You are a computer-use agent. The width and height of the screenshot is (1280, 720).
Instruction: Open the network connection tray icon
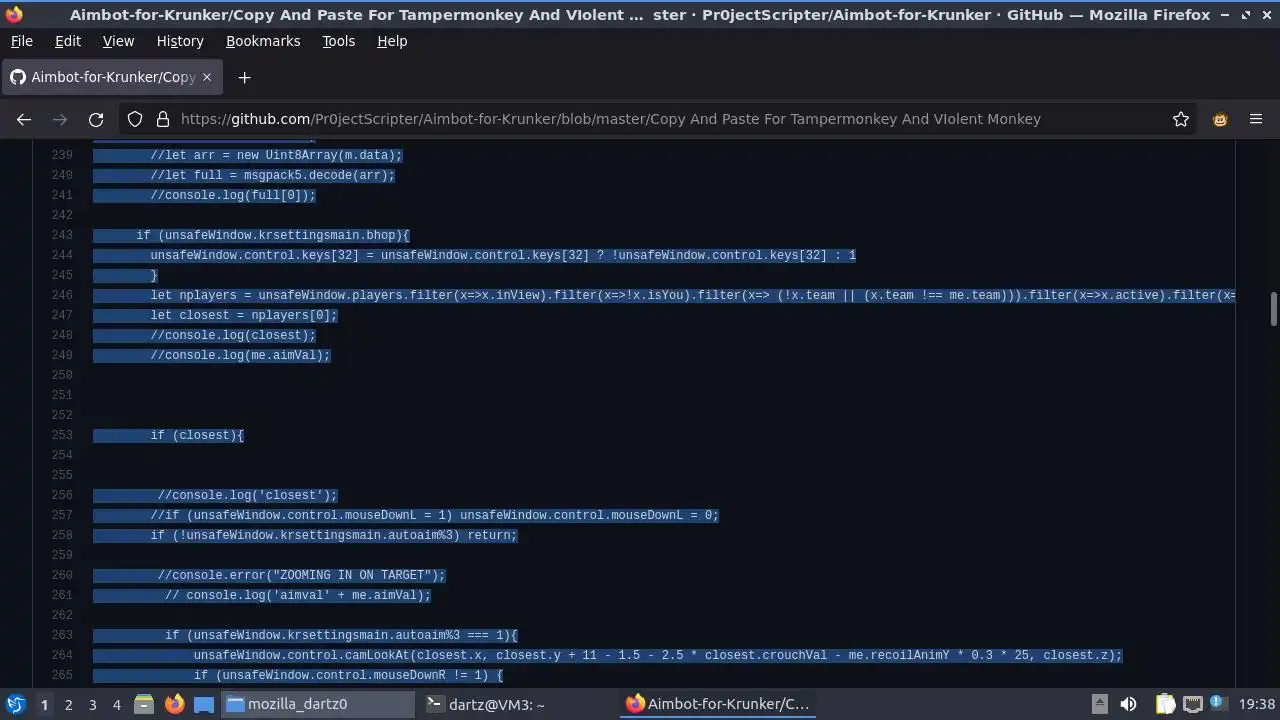click(x=1192, y=704)
